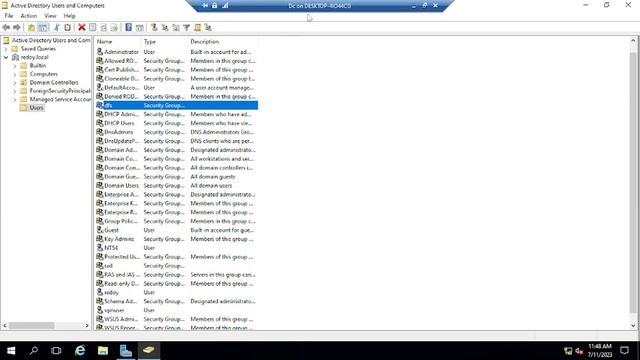Open taskbar search magnifier
Viewport: 640px width, 360px height.
point(34,351)
